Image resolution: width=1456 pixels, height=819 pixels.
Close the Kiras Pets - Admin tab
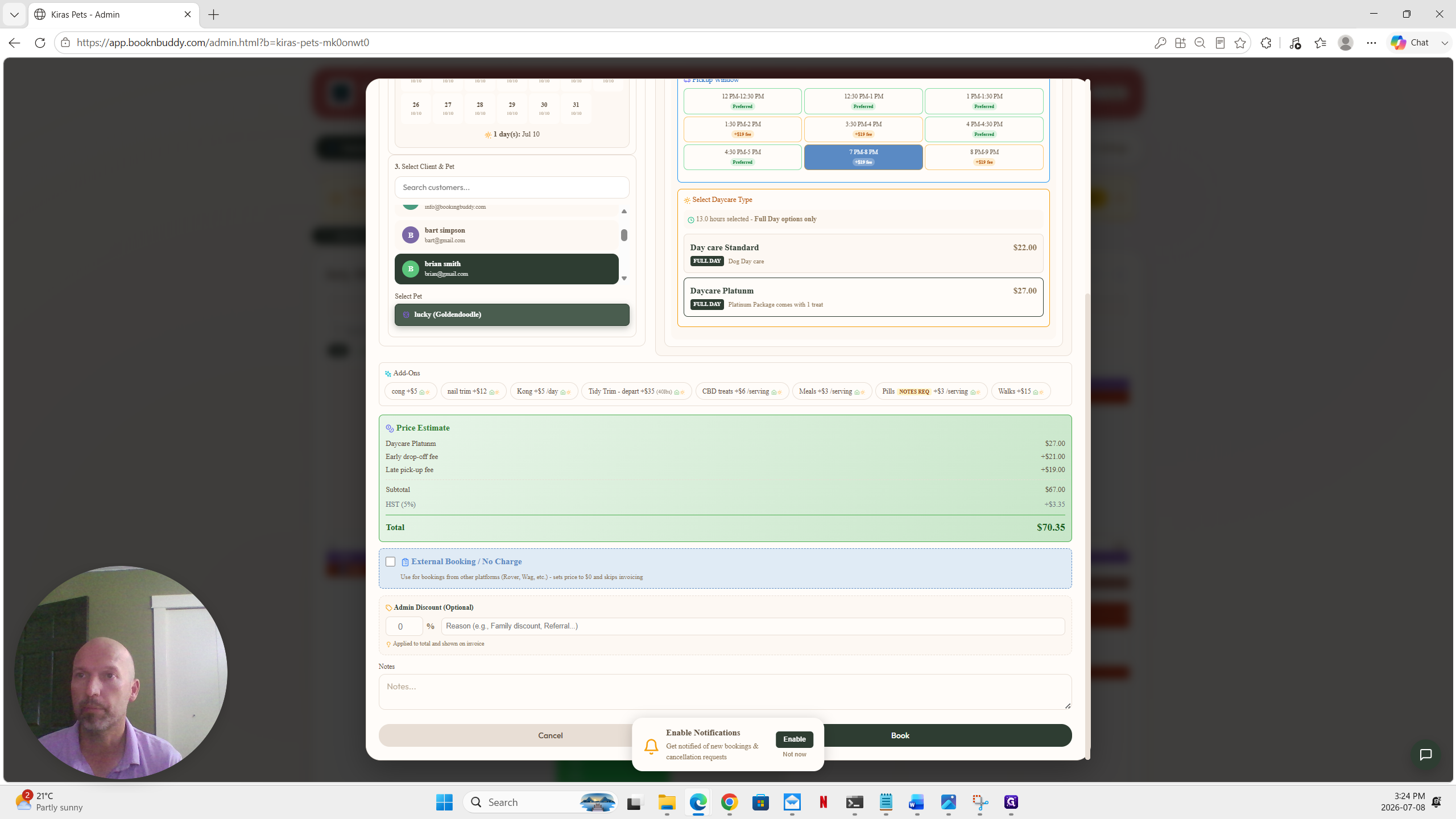[188, 15]
